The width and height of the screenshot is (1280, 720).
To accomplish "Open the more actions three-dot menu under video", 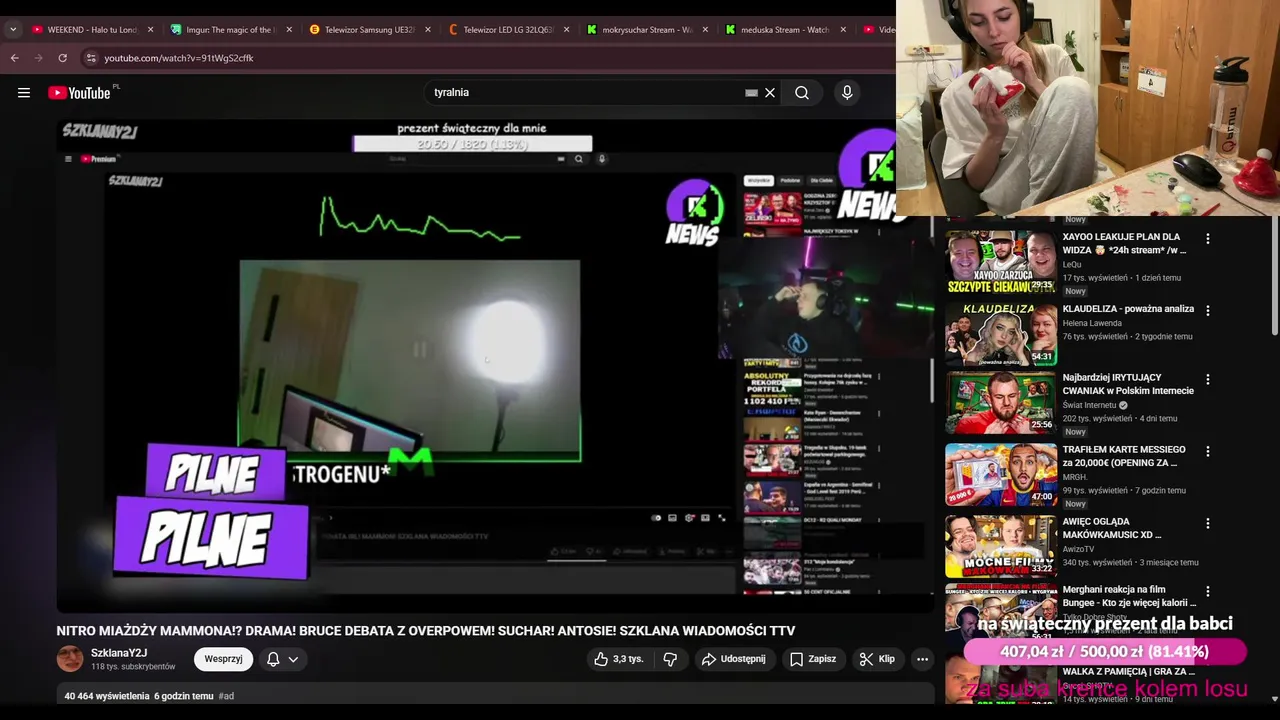I will [922, 659].
